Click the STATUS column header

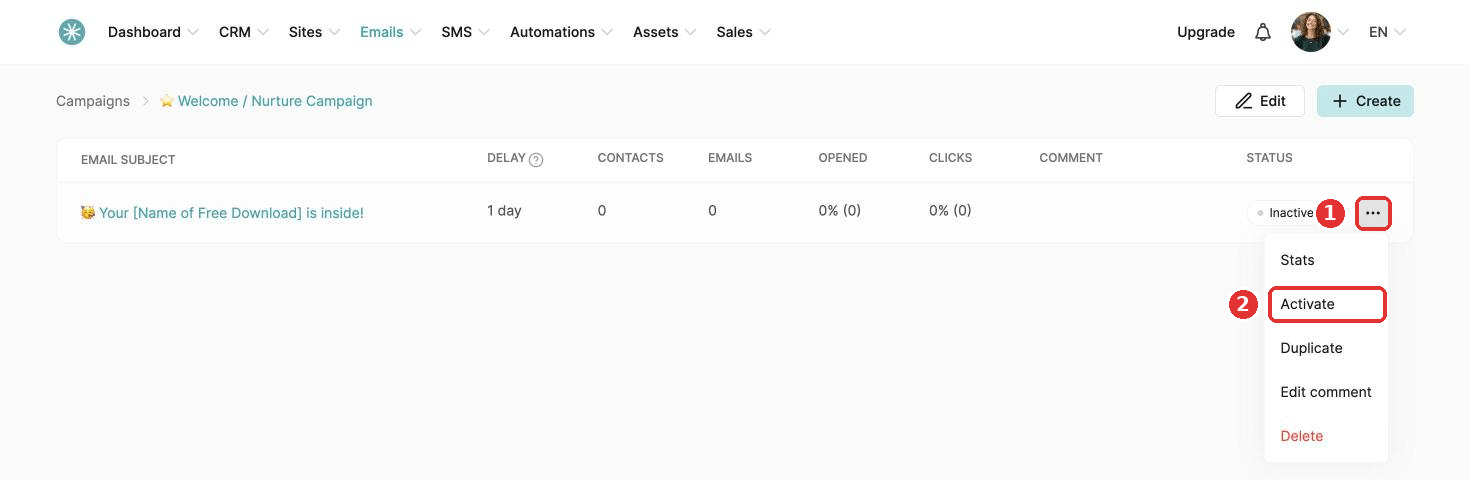click(1269, 158)
